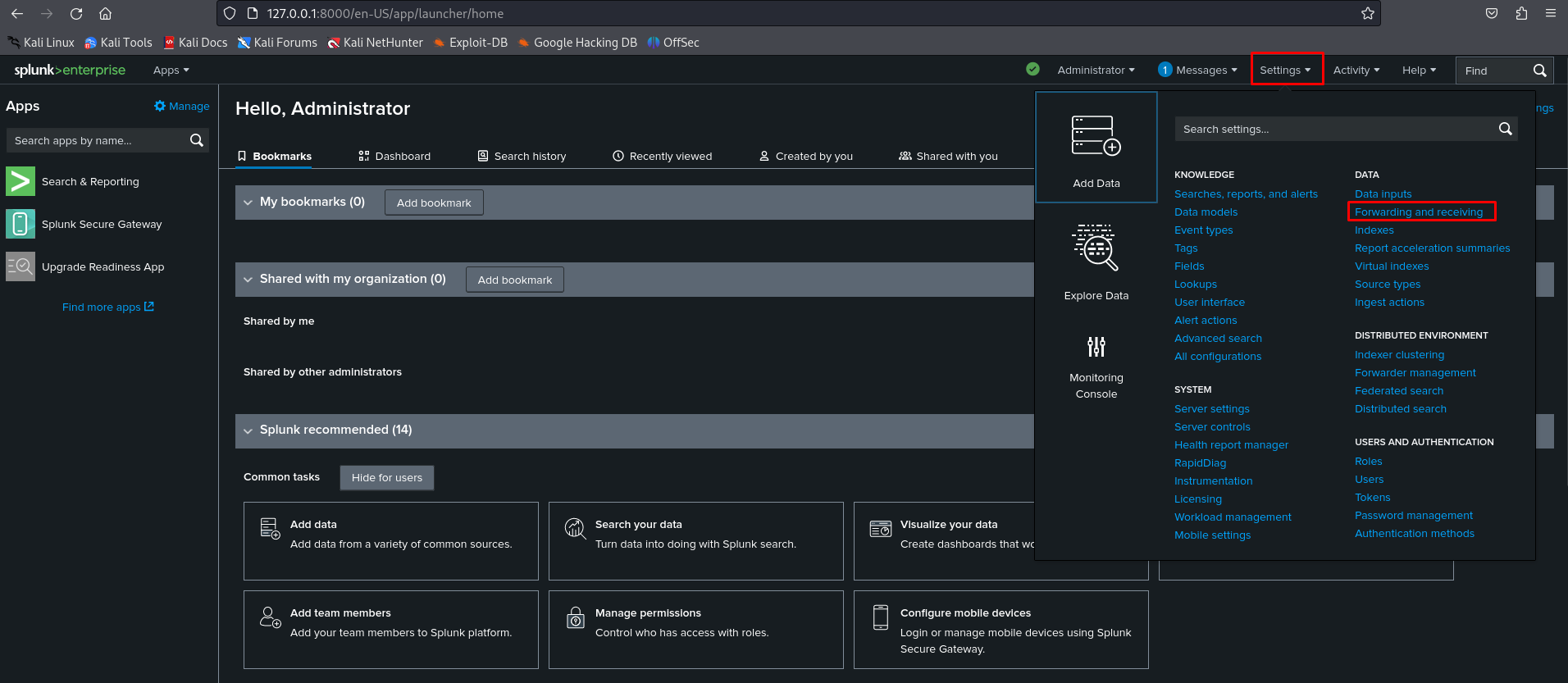Click the magnifier in Search settings box
The image size is (1568, 683).
pos(1506,129)
